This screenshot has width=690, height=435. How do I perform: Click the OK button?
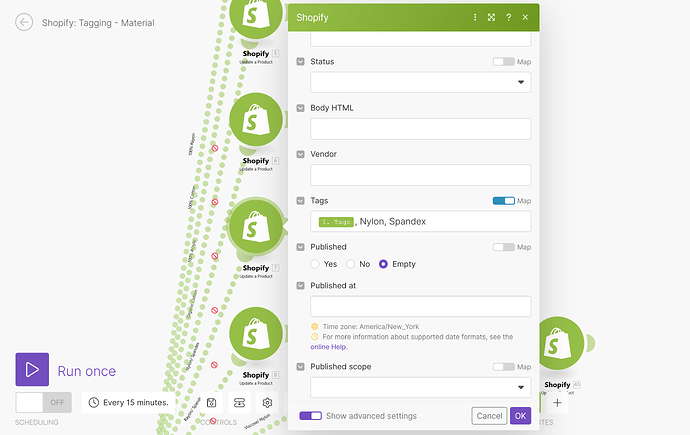(x=521, y=416)
